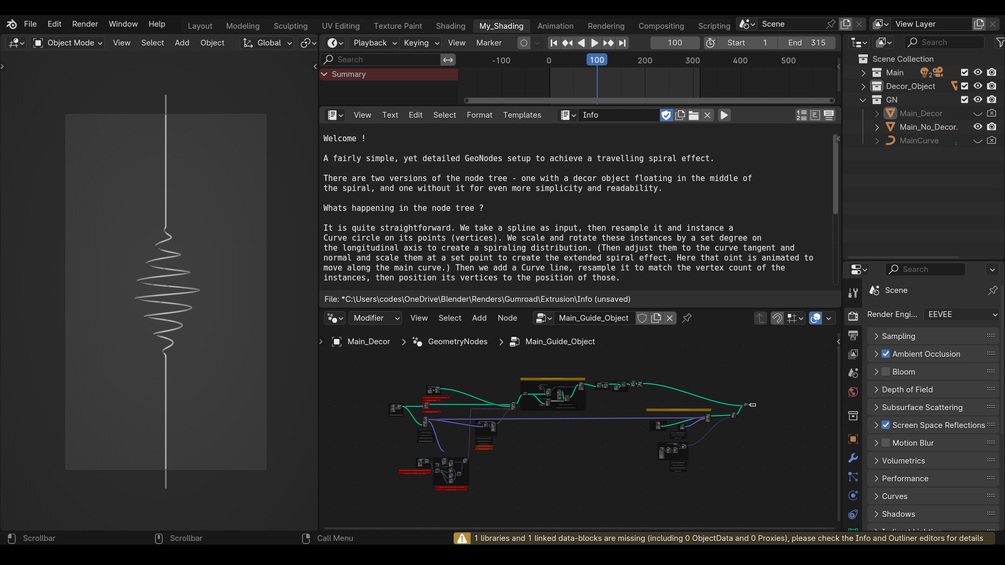The width and height of the screenshot is (1005, 565).
Task: Go to parent node tree arrow
Action: [x=760, y=318]
